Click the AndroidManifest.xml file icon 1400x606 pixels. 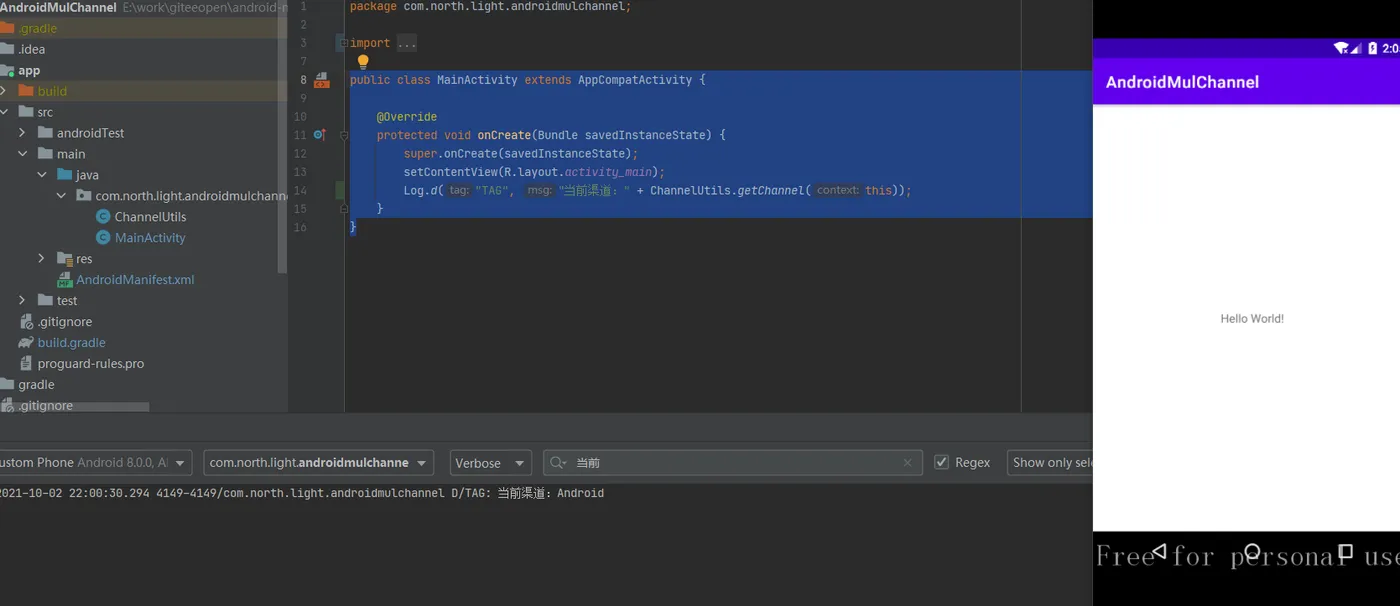tap(65, 280)
